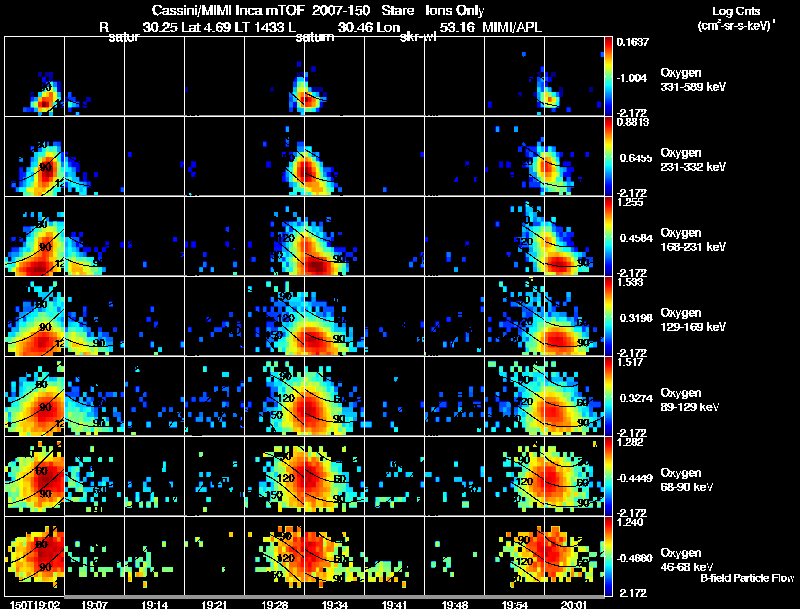Click the '0.1637' colorbar maximum value
This screenshot has width=800, height=609.
[633, 42]
